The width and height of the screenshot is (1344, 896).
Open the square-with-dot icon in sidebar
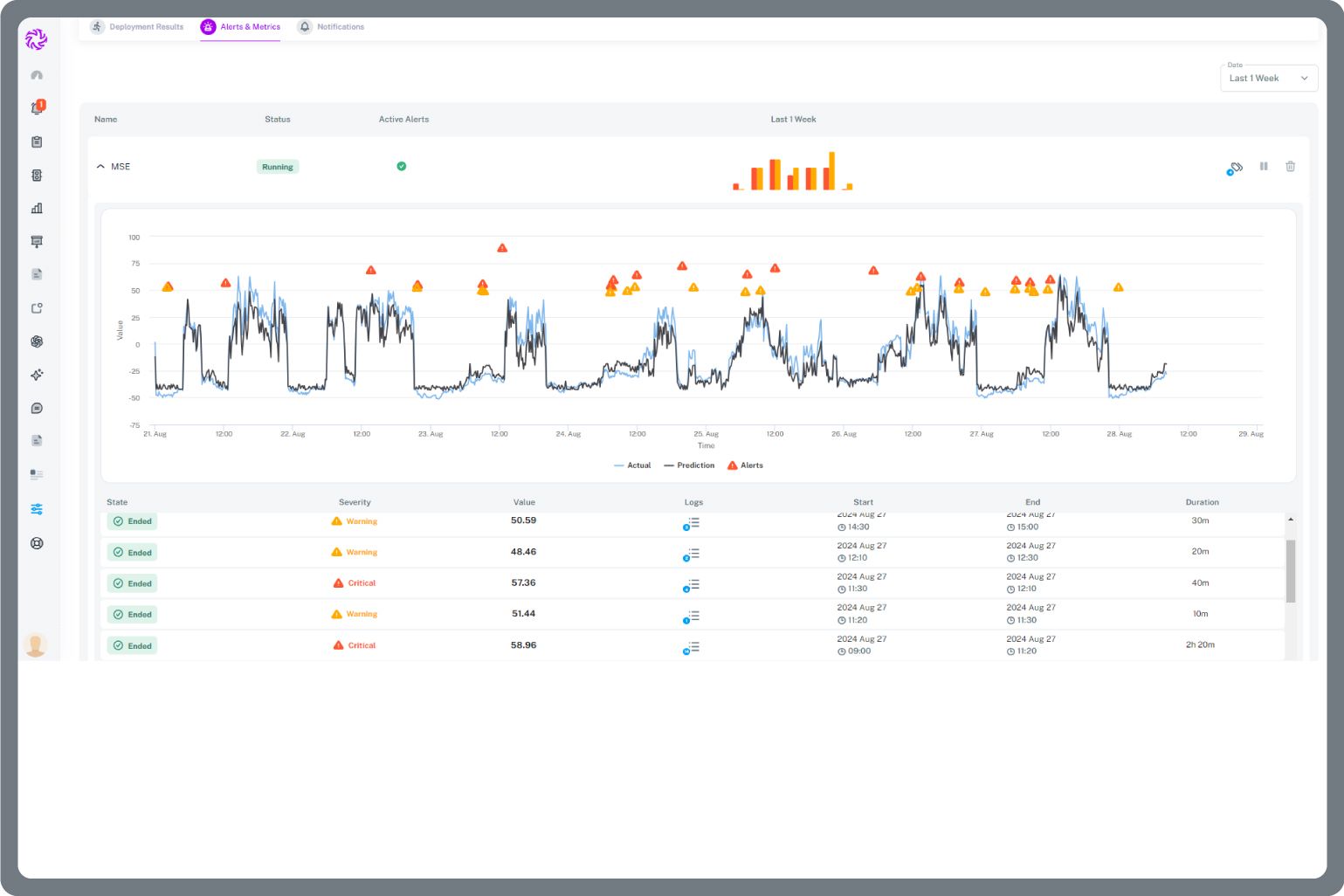click(x=37, y=308)
